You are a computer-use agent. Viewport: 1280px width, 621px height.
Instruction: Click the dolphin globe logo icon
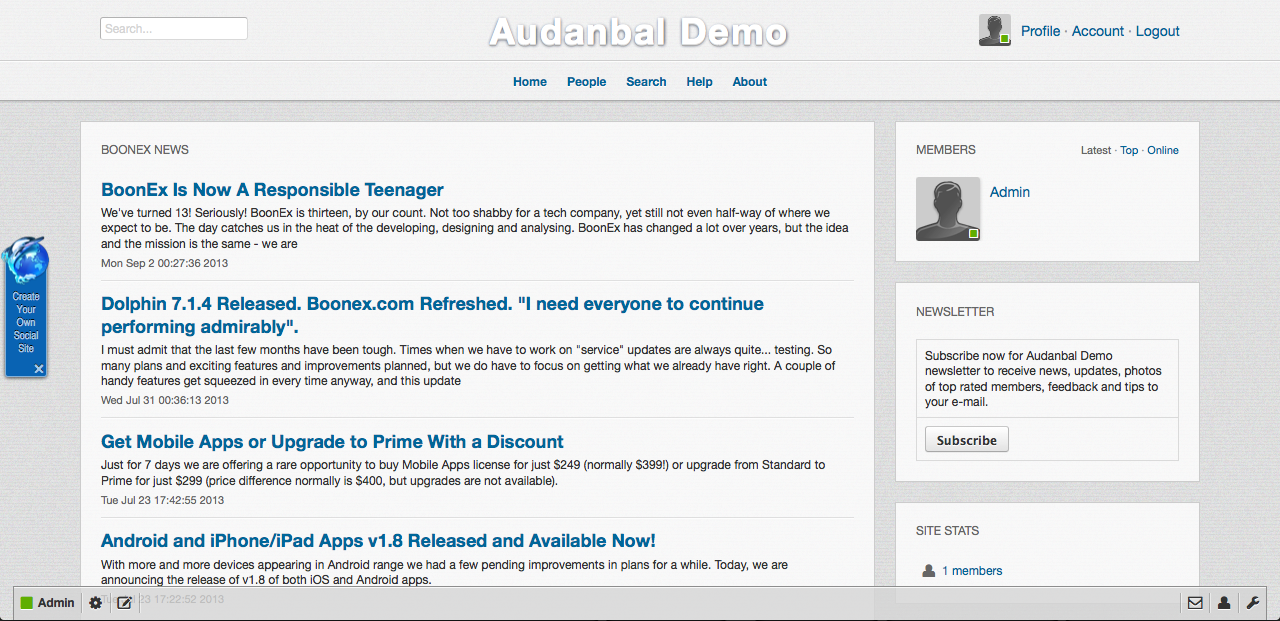25,260
